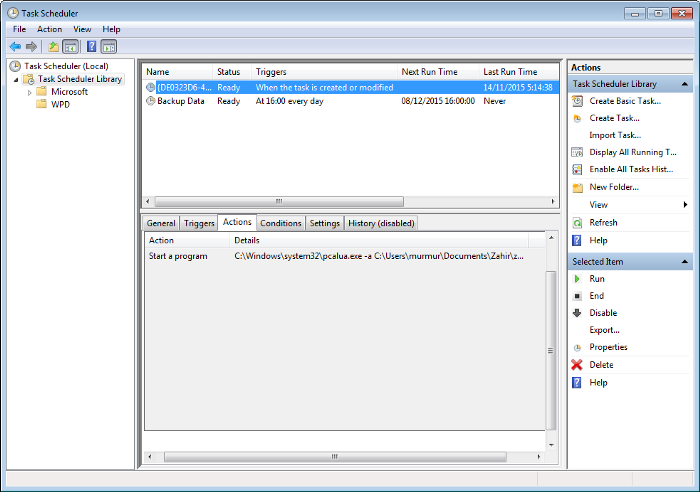Click the Properties action text
The height and width of the screenshot is (492, 700).
coord(608,347)
